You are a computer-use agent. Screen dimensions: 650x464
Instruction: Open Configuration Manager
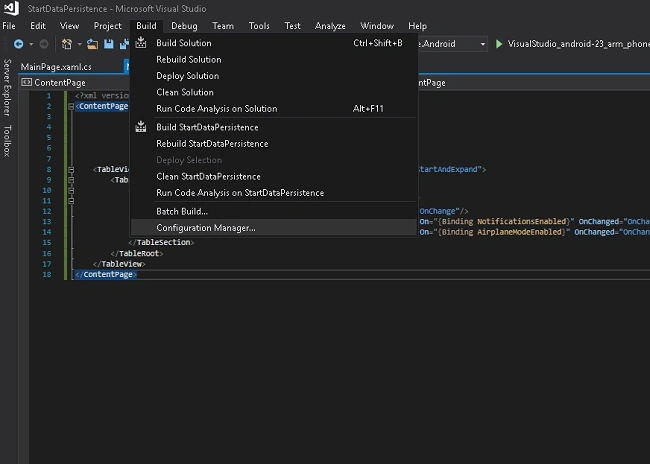click(x=274, y=228)
